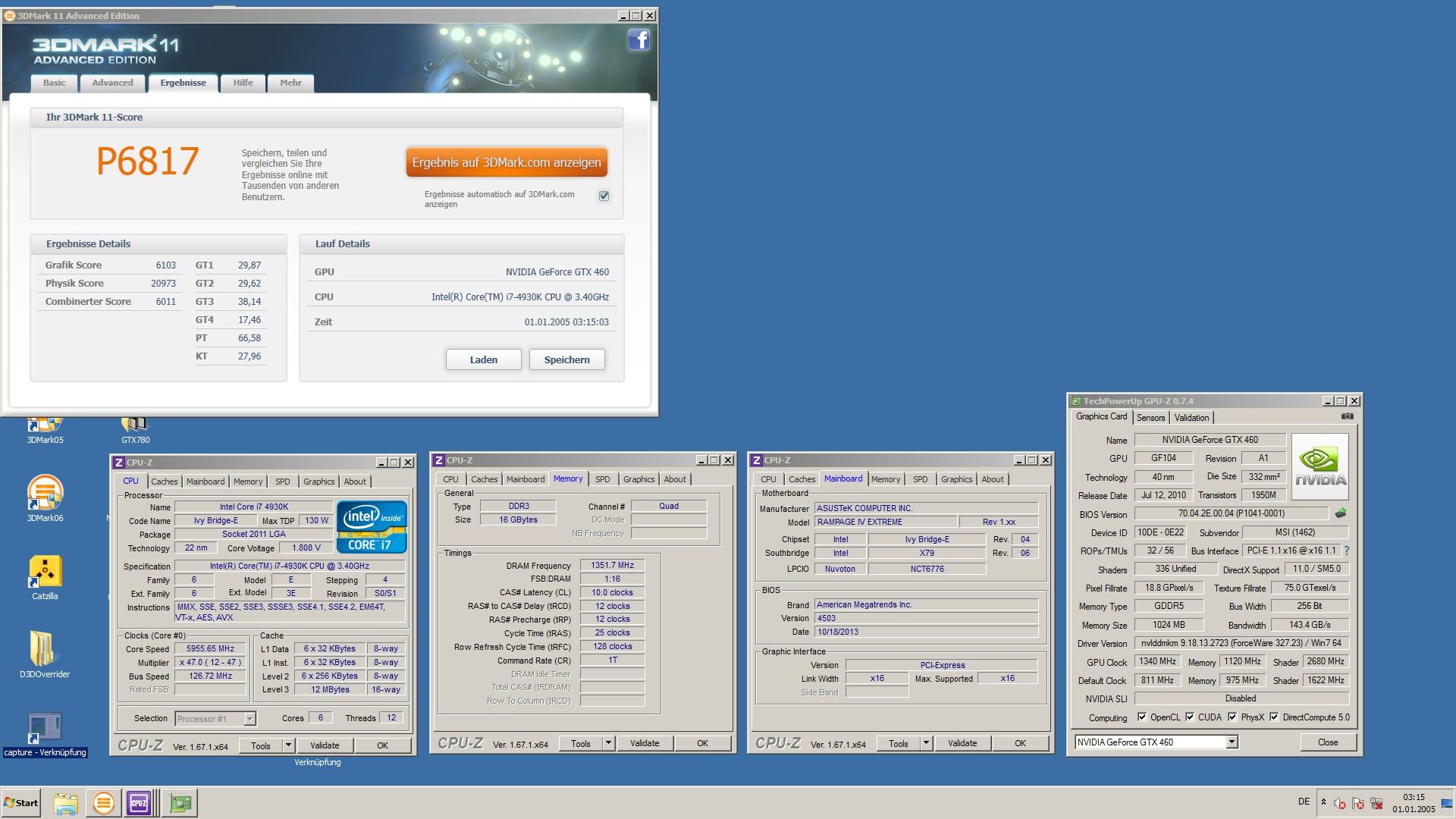The height and width of the screenshot is (819, 1456).
Task: Expand Tools arrow in CPU tab window
Action: tap(288, 745)
